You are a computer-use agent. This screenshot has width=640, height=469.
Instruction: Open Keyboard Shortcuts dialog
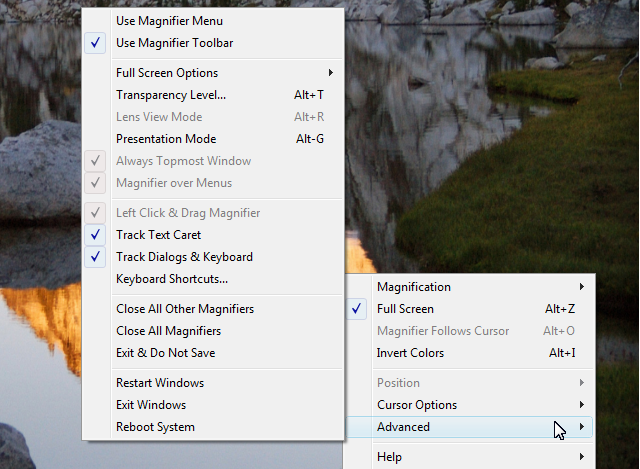(x=172, y=279)
